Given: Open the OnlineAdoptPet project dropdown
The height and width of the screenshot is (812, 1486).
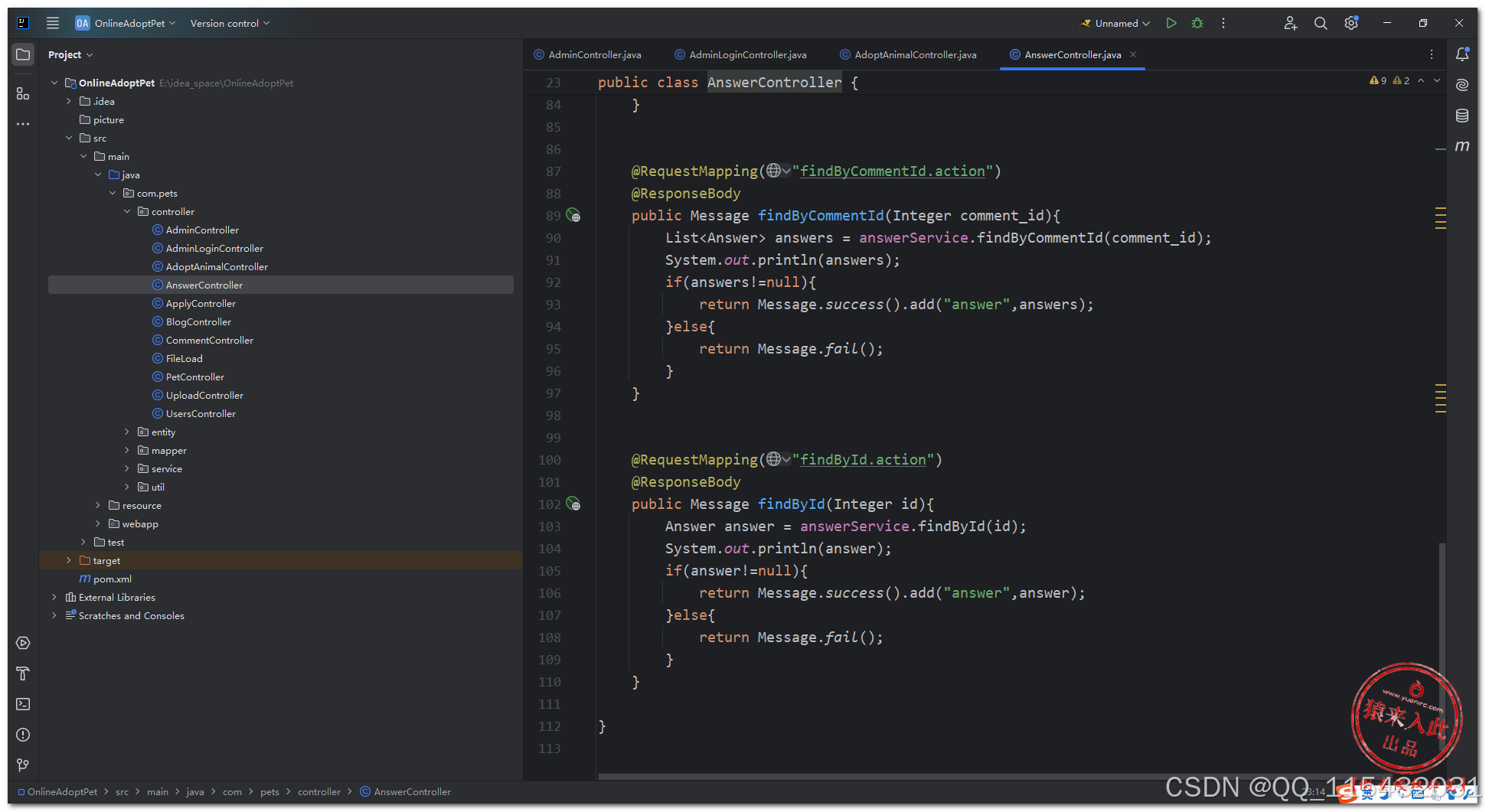Looking at the screenshot, I should [x=126, y=23].
